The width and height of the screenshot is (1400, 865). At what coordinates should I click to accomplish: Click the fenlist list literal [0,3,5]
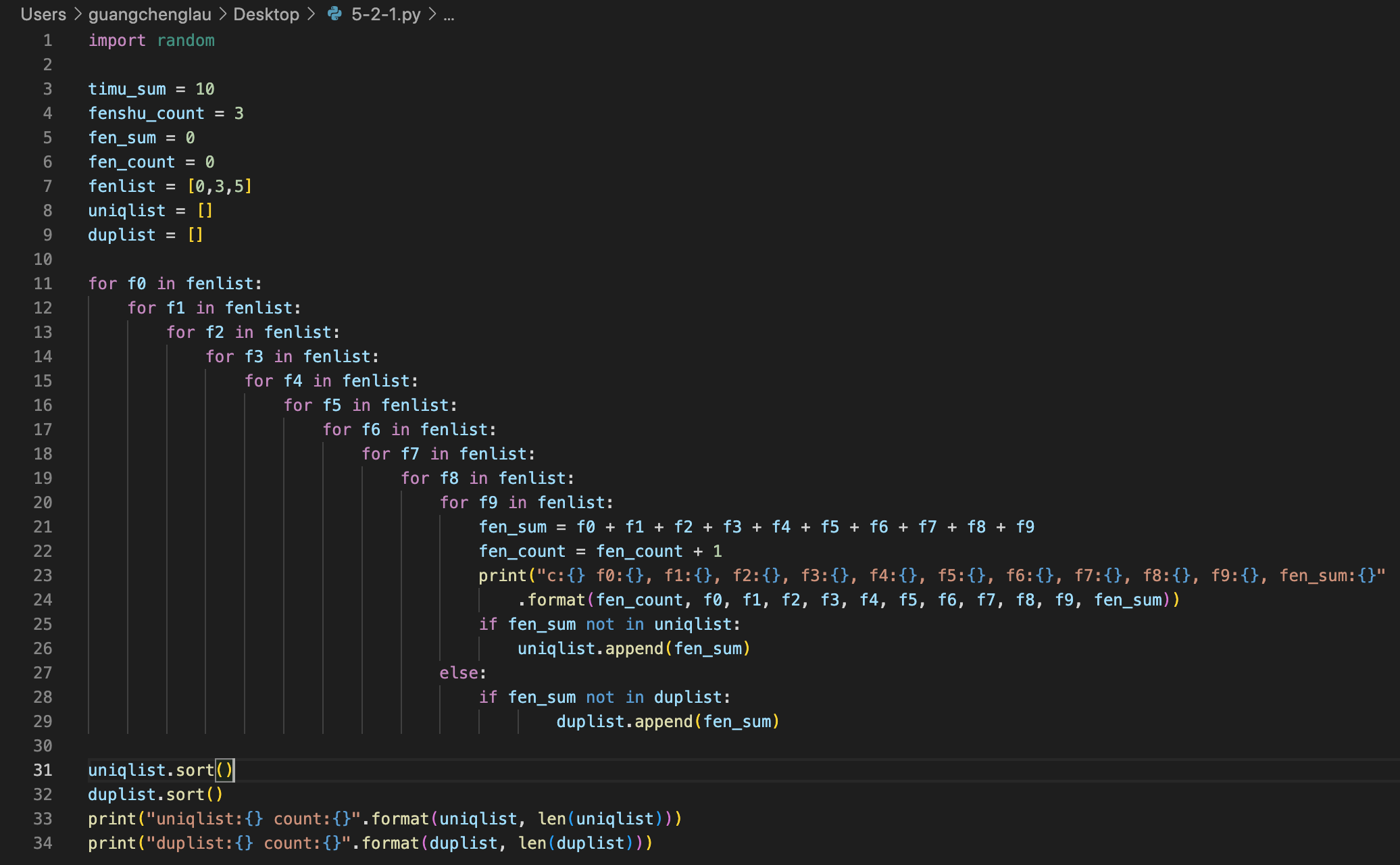pyautogui.click(x=220, y=187)
